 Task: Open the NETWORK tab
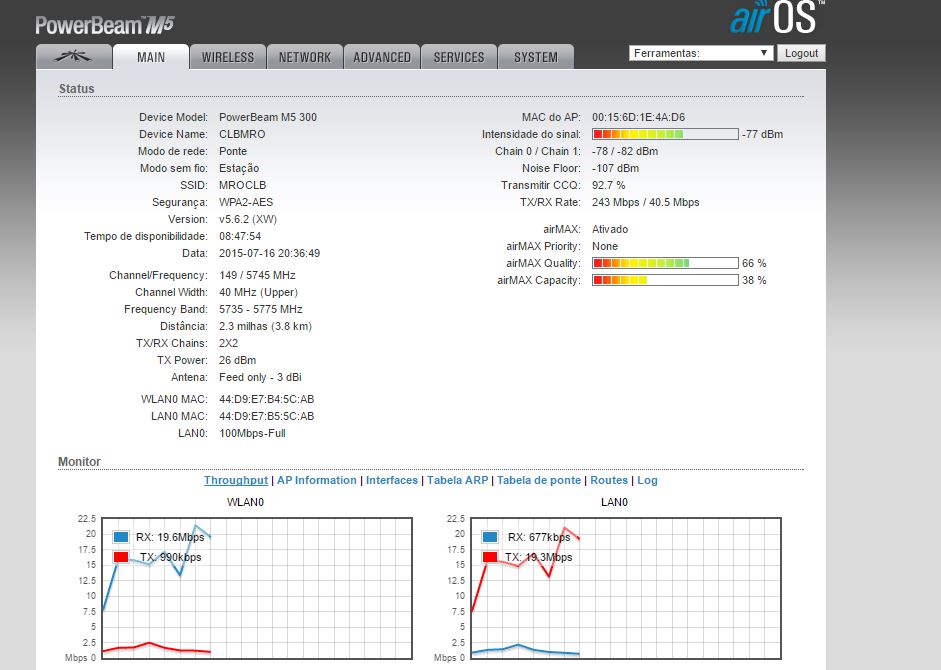click(305, 57)
